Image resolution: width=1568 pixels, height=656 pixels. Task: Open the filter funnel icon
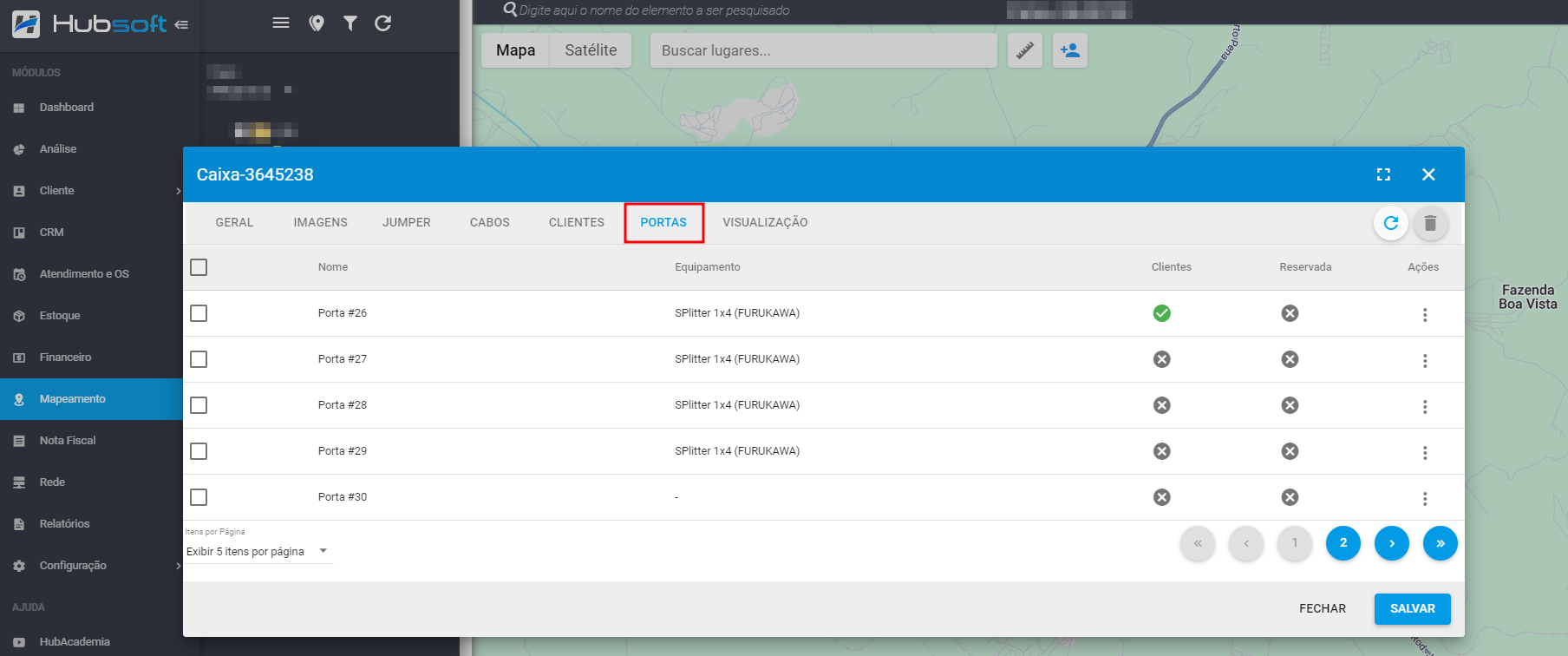[x=350, y=23]
